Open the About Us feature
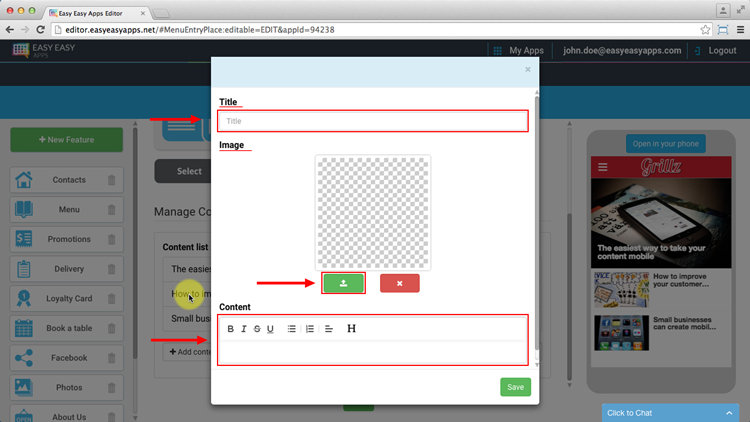The height and width of the screenshot is (422, 750). (66, 415)
